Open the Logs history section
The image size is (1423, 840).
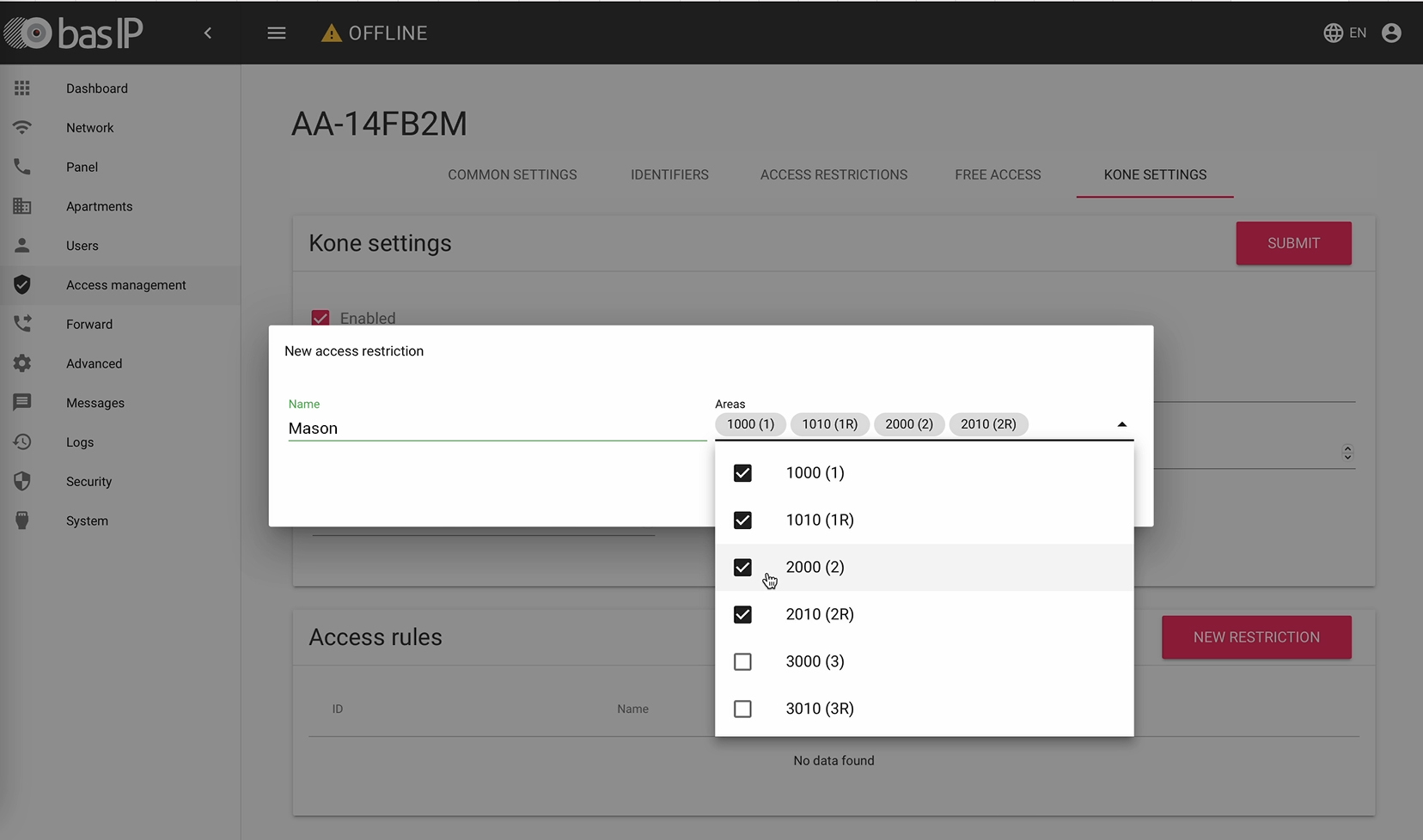78,441
